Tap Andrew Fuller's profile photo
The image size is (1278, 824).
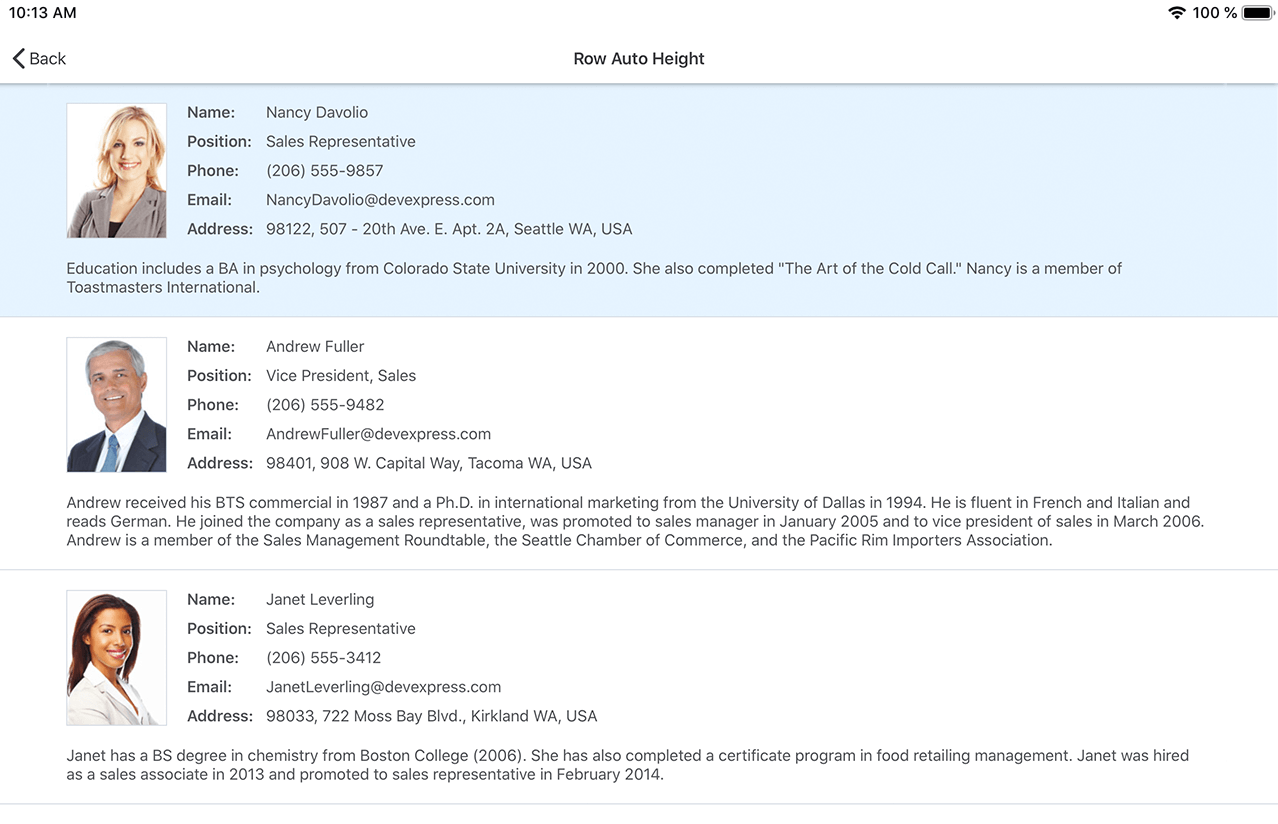(116, 404)
